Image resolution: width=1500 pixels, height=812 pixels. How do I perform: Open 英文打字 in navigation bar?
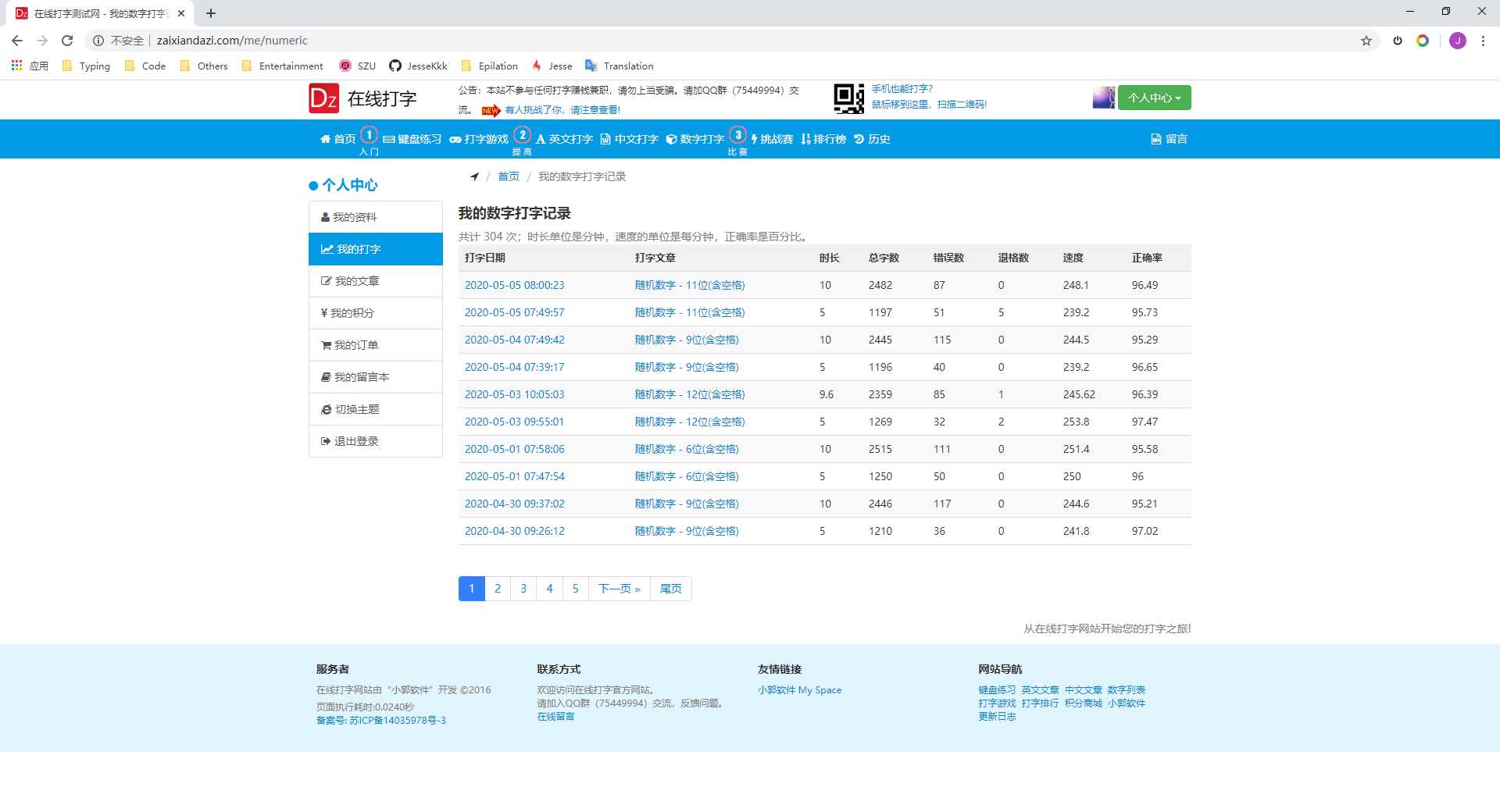pyautogui.click(x=564, y=139)
